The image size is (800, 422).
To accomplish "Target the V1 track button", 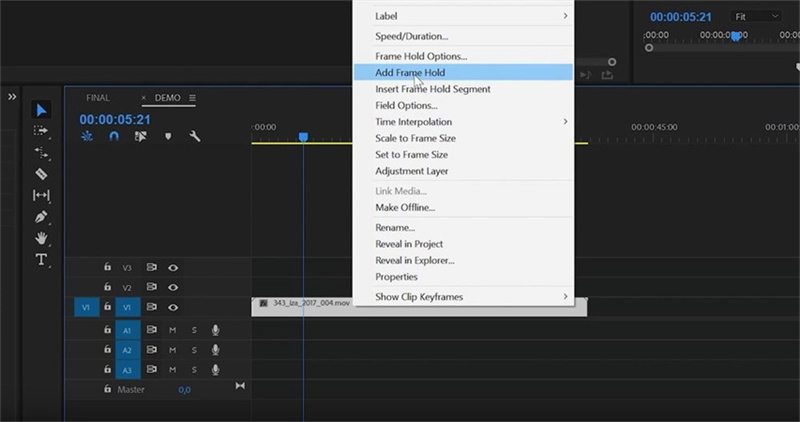I will point(128,307).
